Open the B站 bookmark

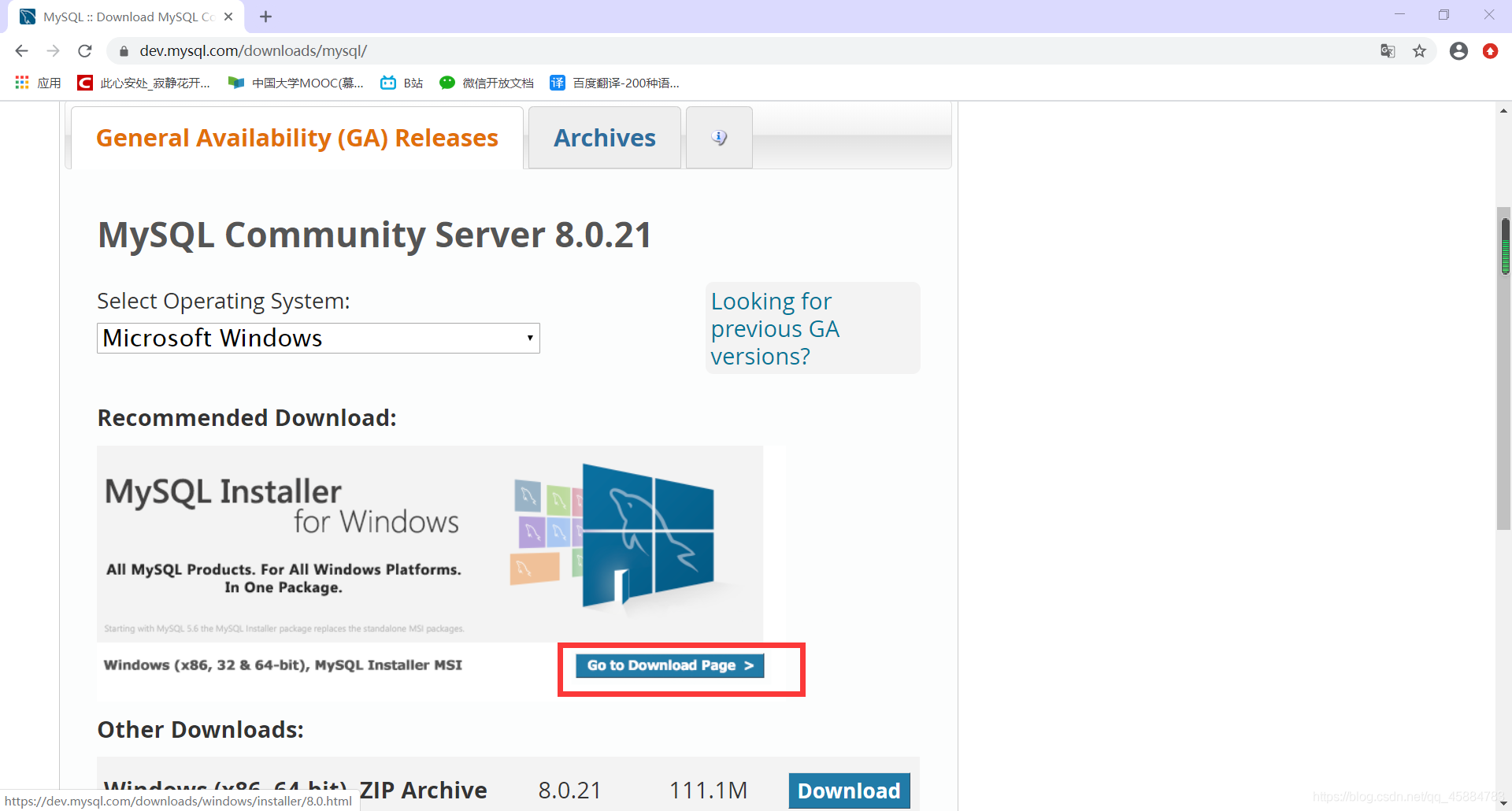click(x=402, y=83)
